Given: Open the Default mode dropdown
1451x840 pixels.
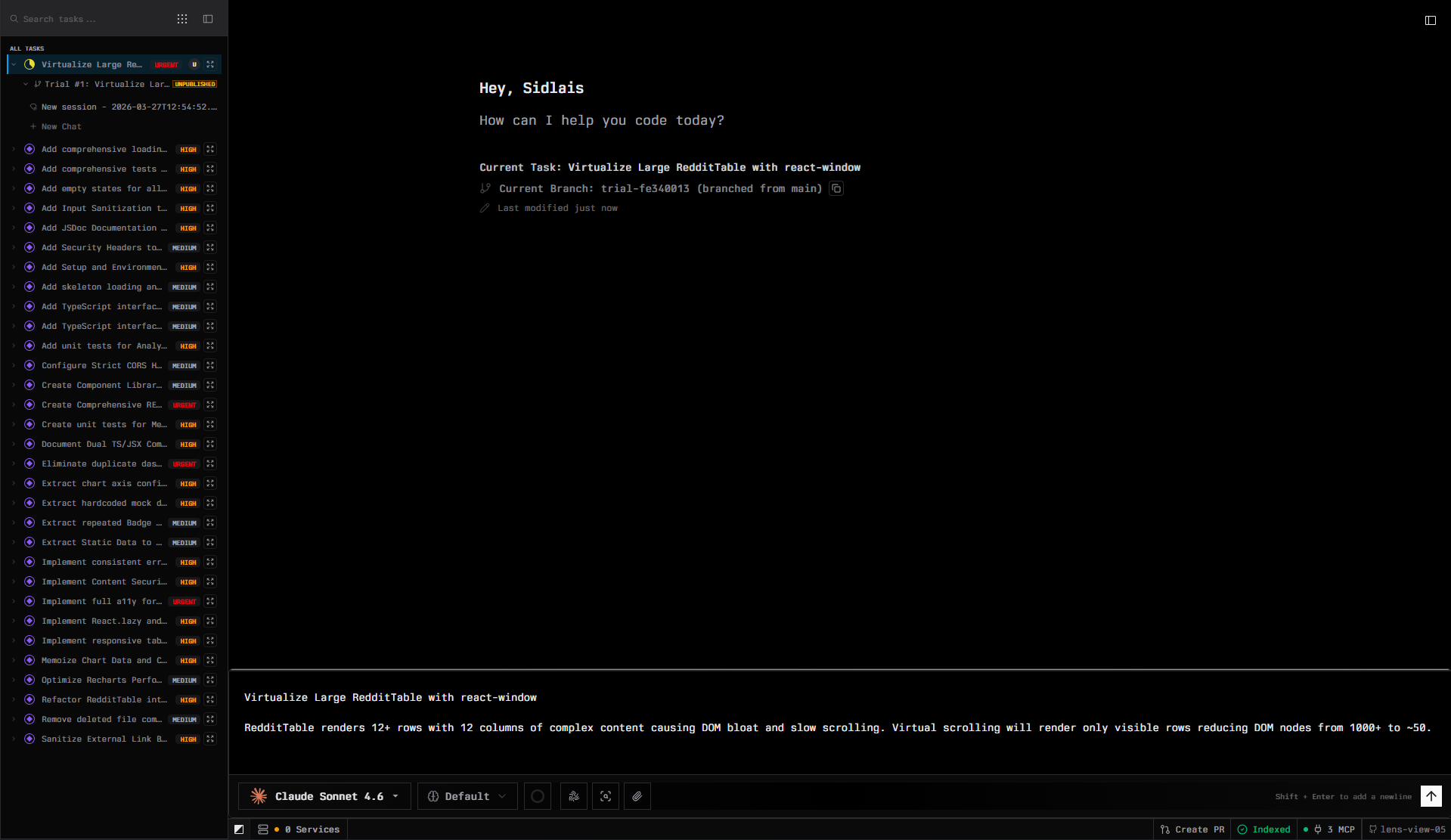Looking at the screenshot, I should (467, 796).
